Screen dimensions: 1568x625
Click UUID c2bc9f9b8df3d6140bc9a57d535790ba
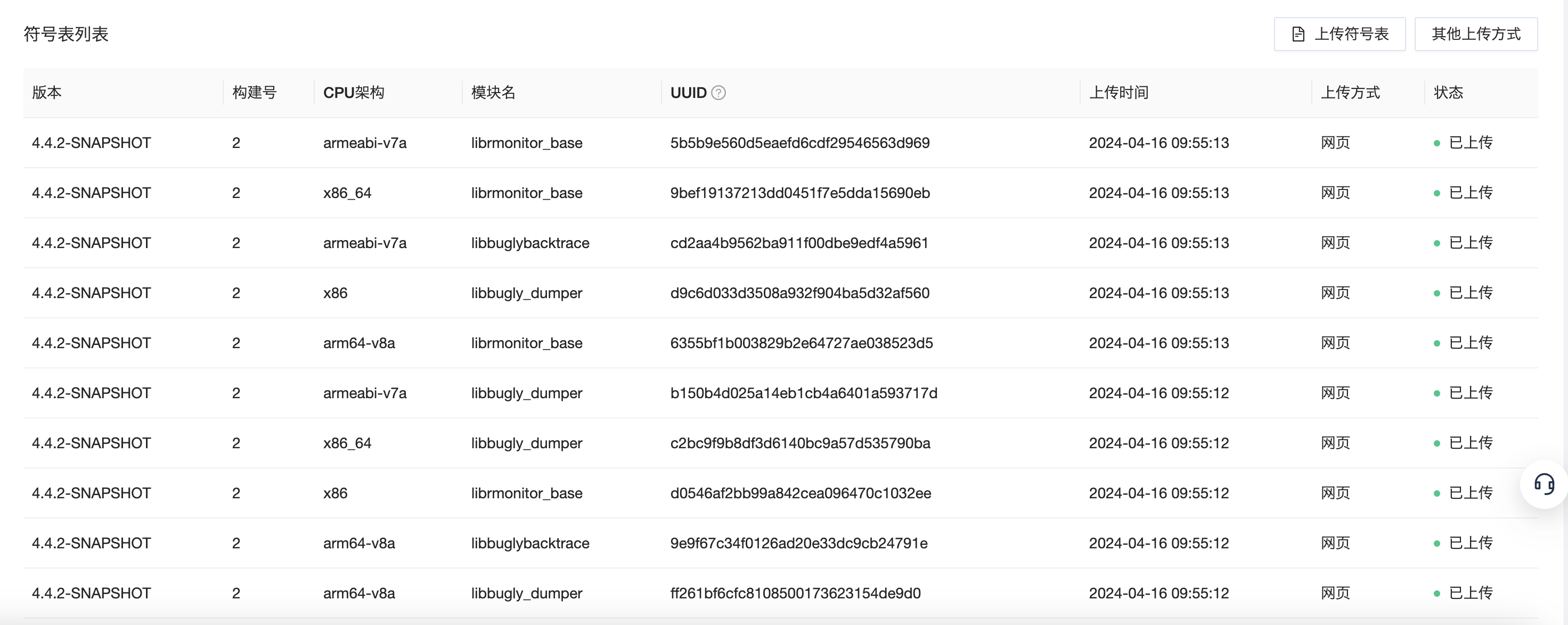pos(801,443)
